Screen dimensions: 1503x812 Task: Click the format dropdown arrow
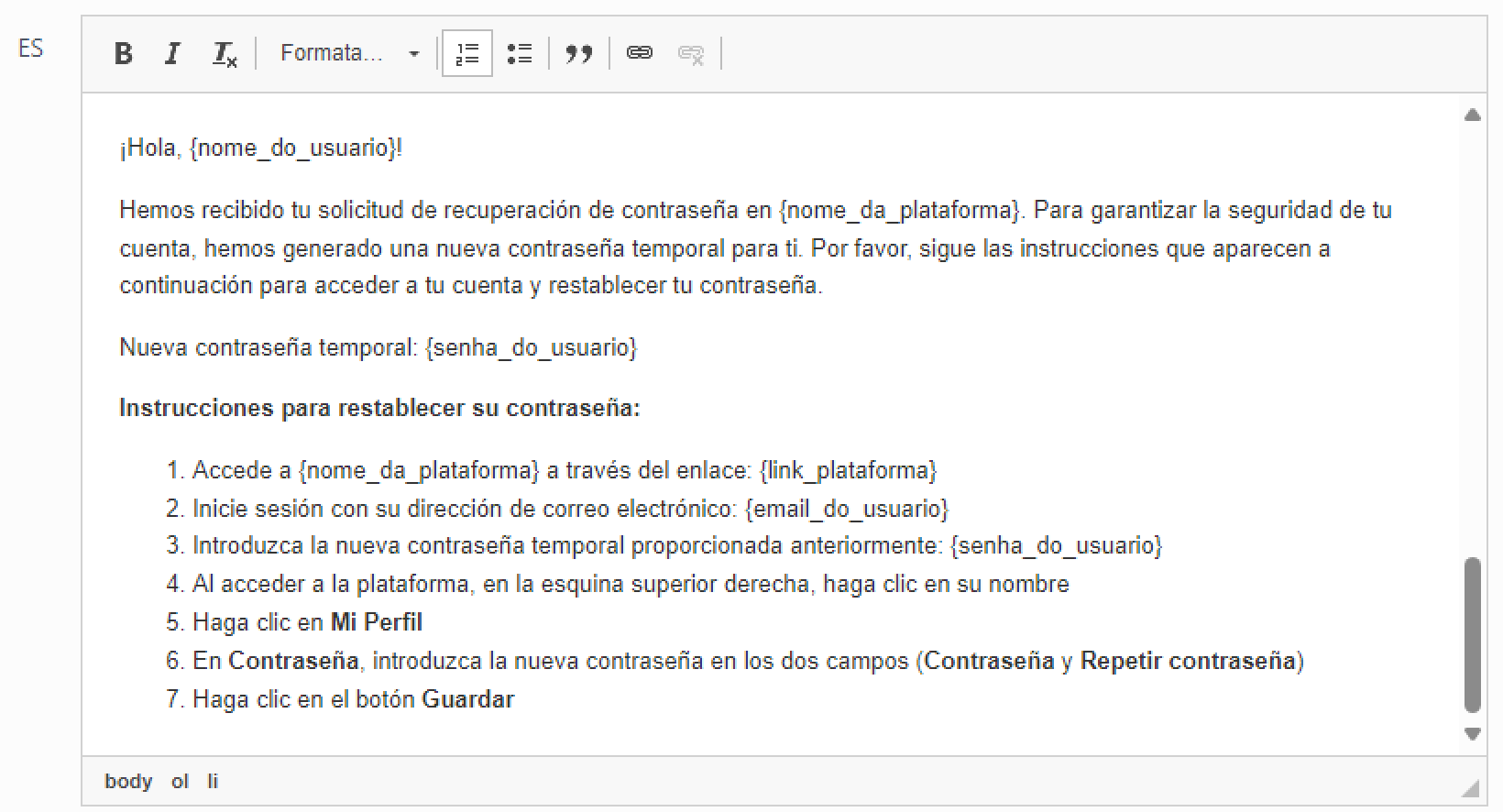point(414,54)
